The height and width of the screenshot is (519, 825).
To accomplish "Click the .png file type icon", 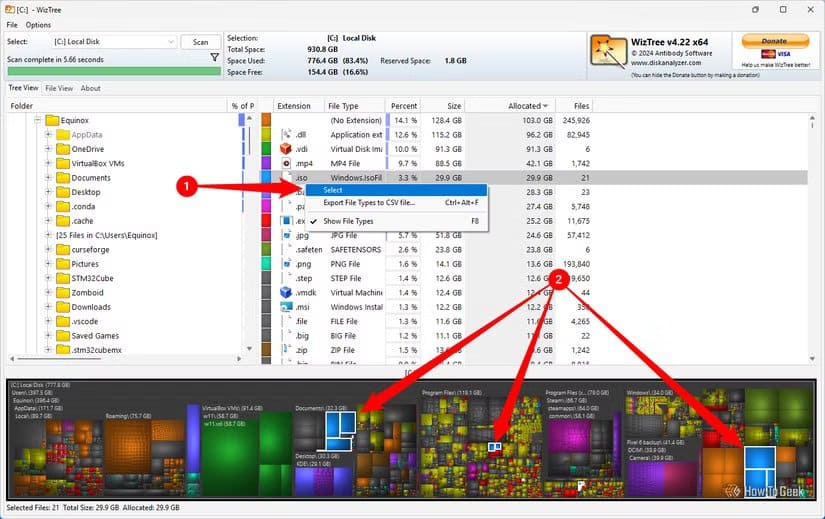I will coord(286,264).
